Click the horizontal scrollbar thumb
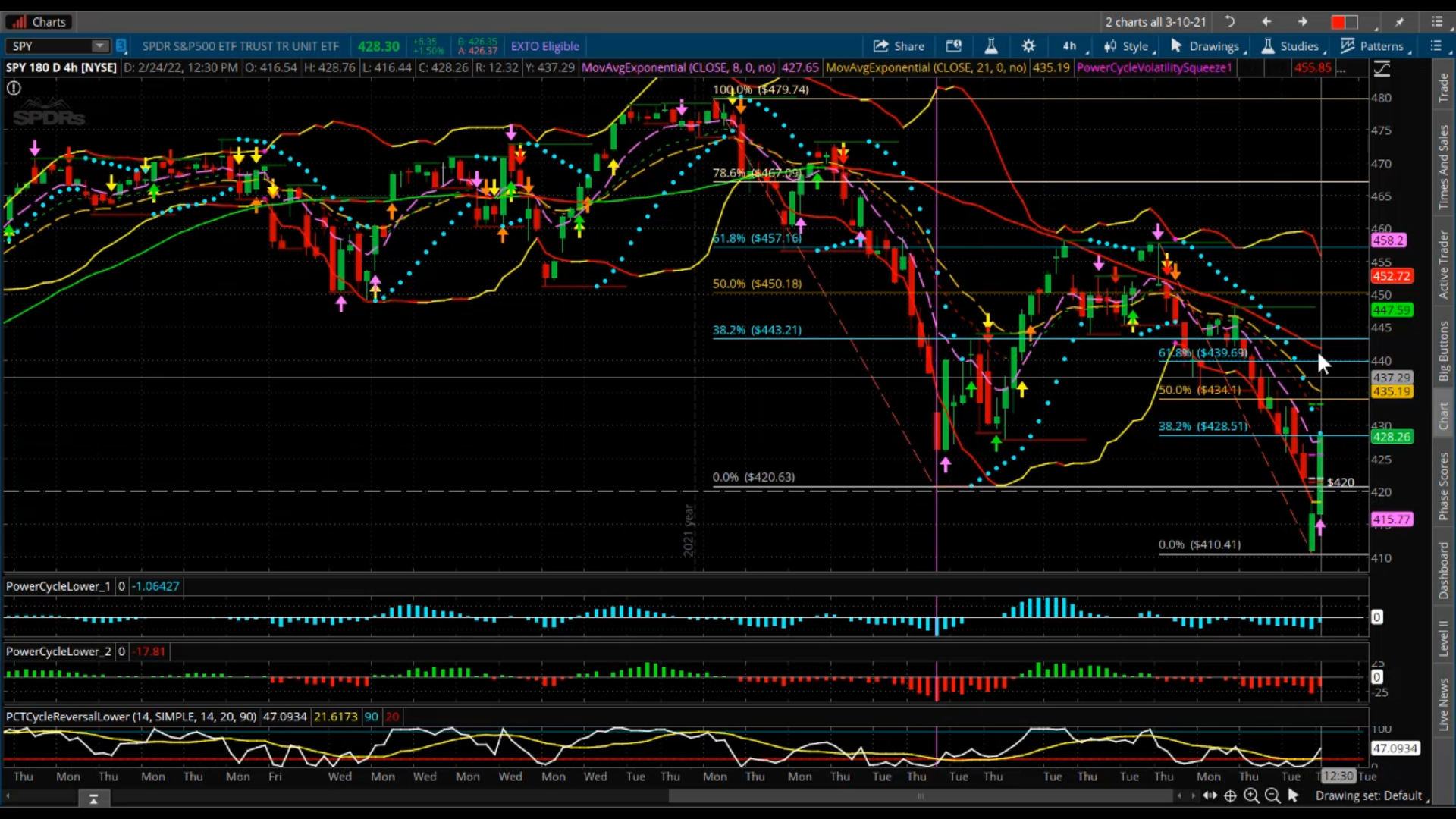Viewport: 1456px width, 819px height. [921, 795]
